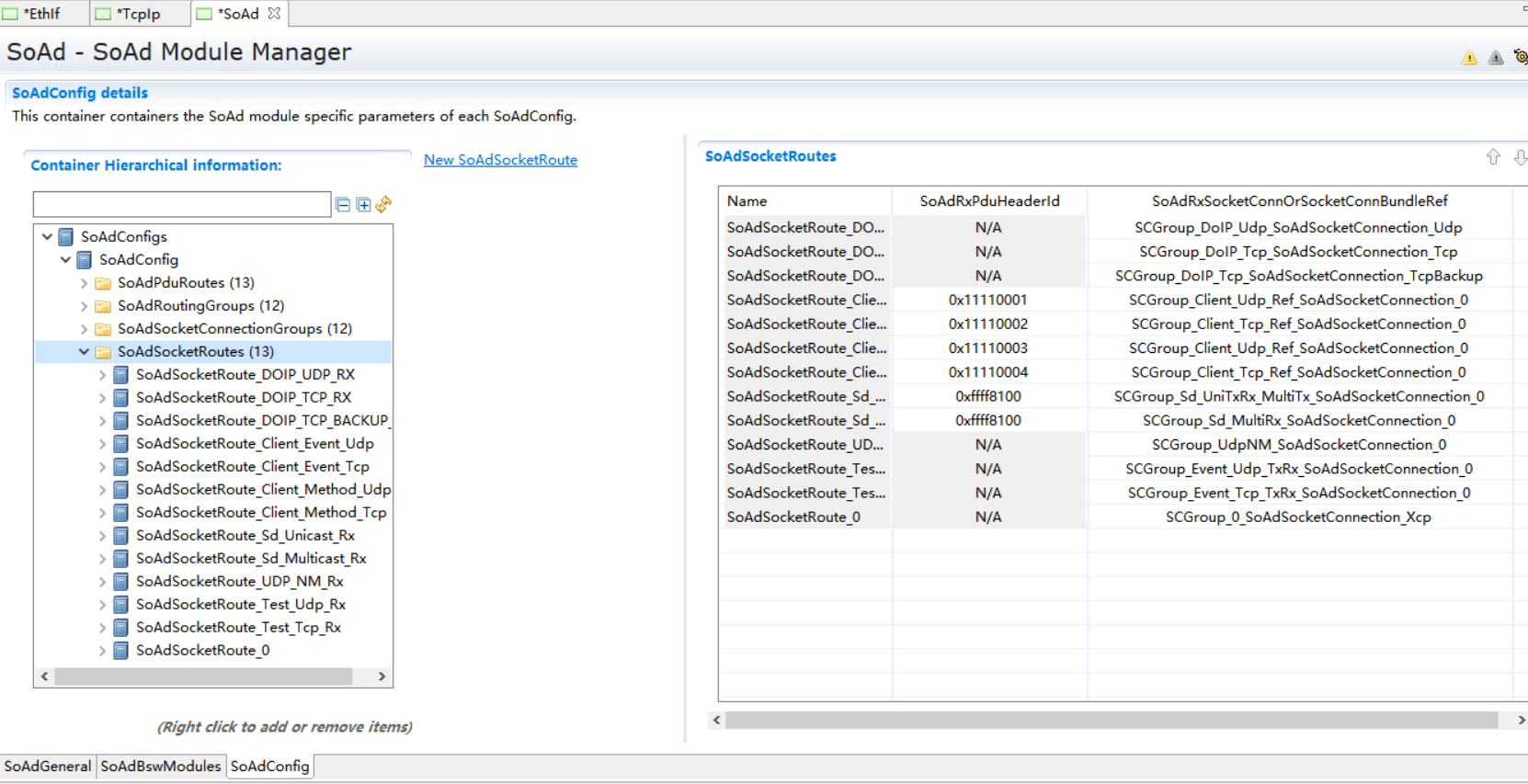Collapse the SoAdSocketRoutes tree node
Viewport: 1528px width, 784px height.
tap(85, 352)
